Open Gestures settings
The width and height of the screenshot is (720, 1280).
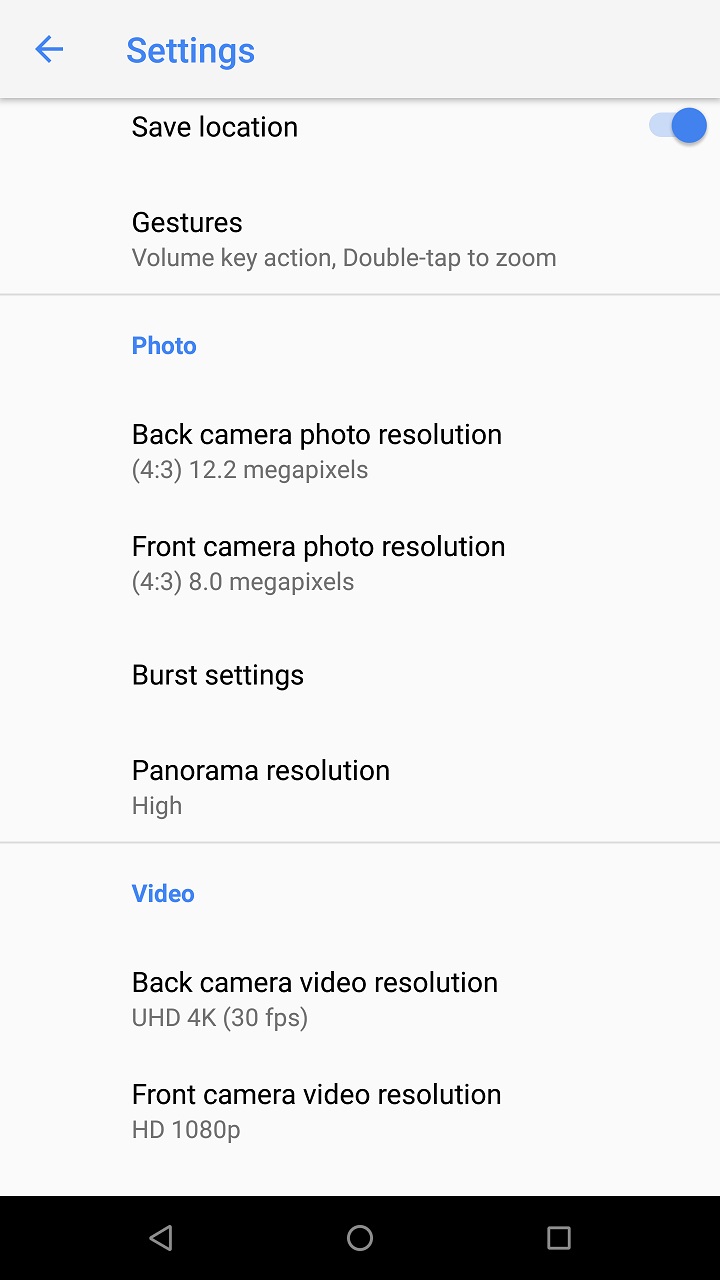[x=360, y=239]
